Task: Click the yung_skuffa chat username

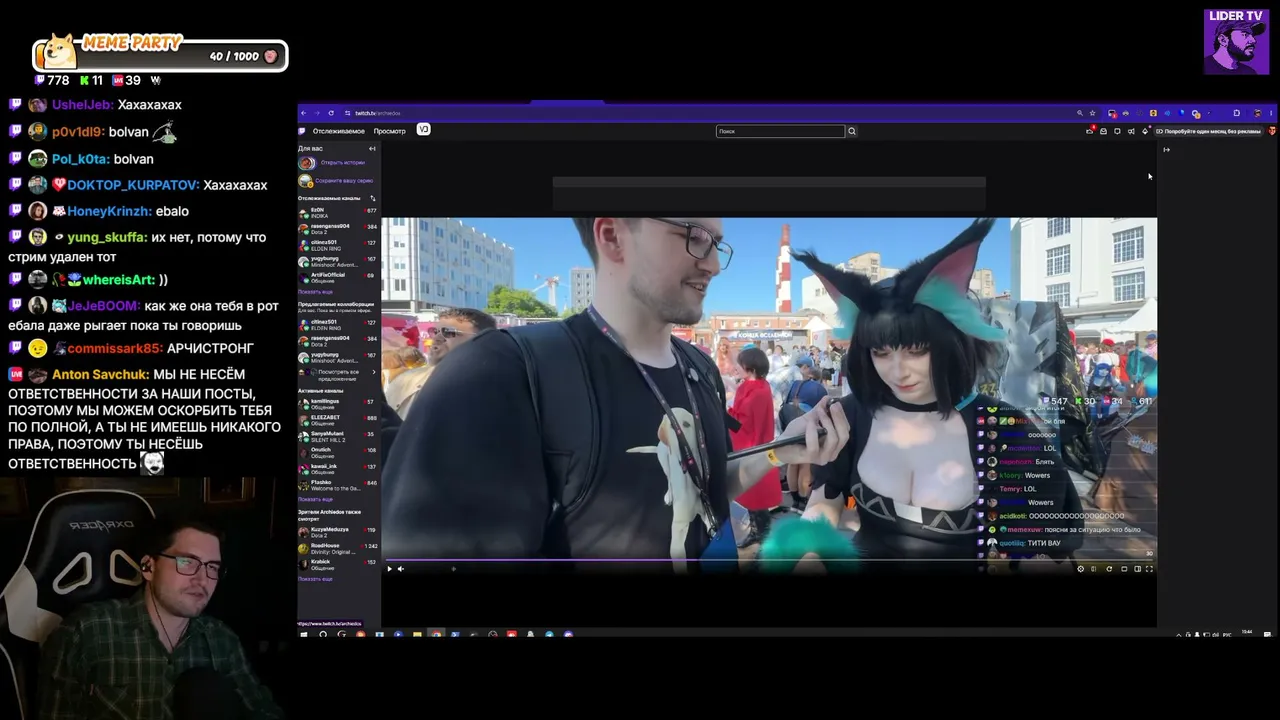Action: tap(108, 238)
